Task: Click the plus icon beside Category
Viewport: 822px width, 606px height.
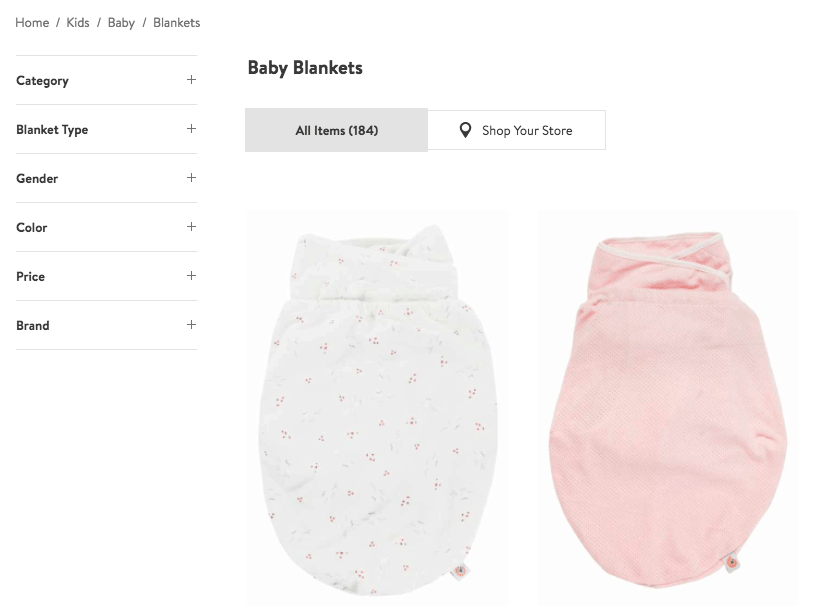Action: 191,80
